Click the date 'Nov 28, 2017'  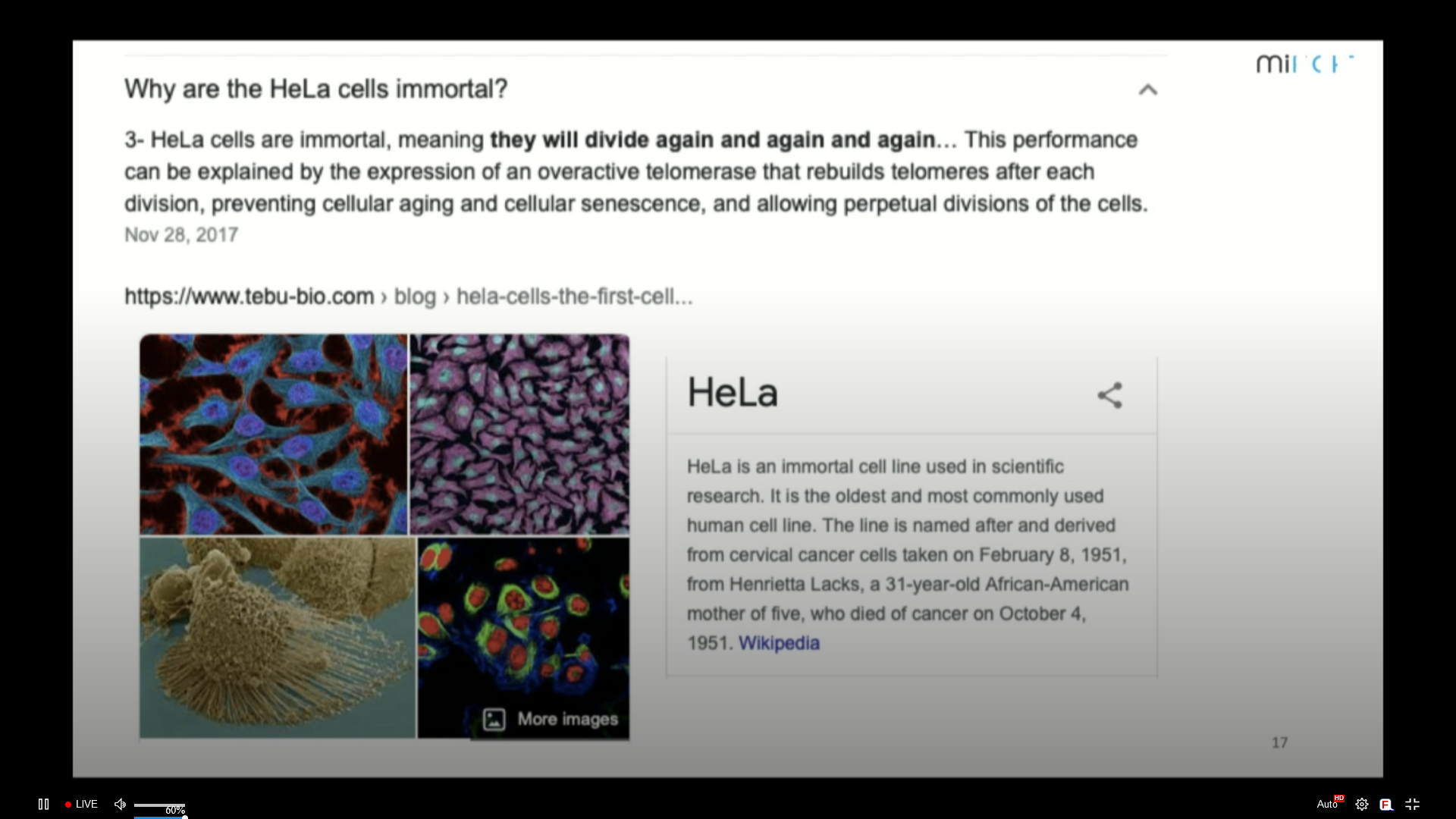(181, 235)
